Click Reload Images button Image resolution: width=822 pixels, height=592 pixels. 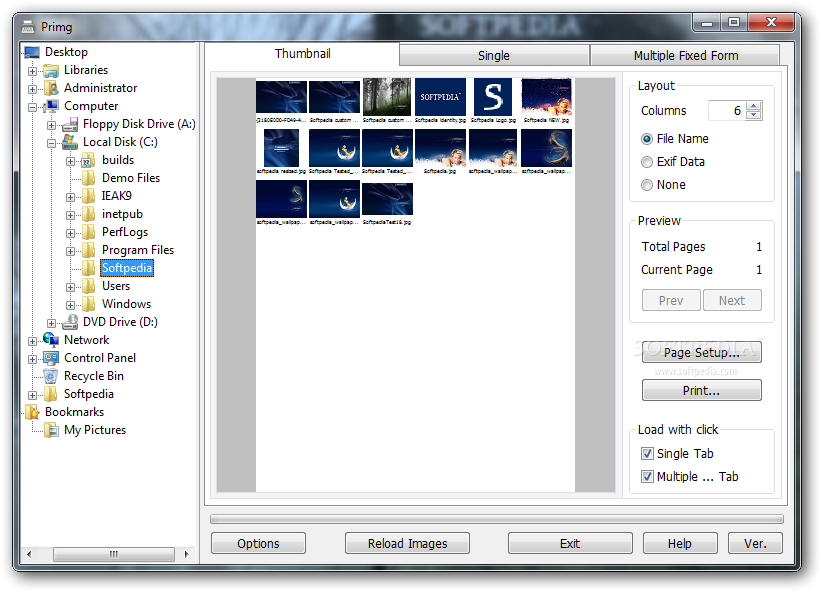[x=407, y=544]
